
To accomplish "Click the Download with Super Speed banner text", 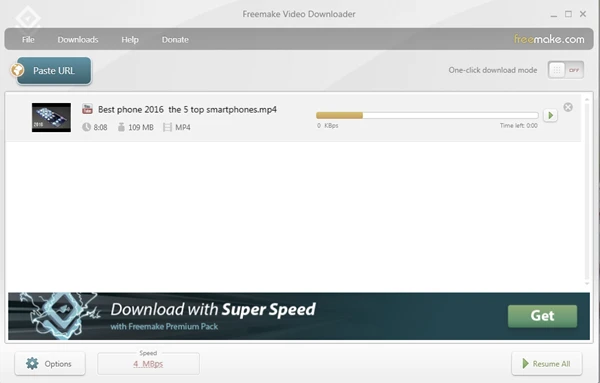I will [213, 310].
